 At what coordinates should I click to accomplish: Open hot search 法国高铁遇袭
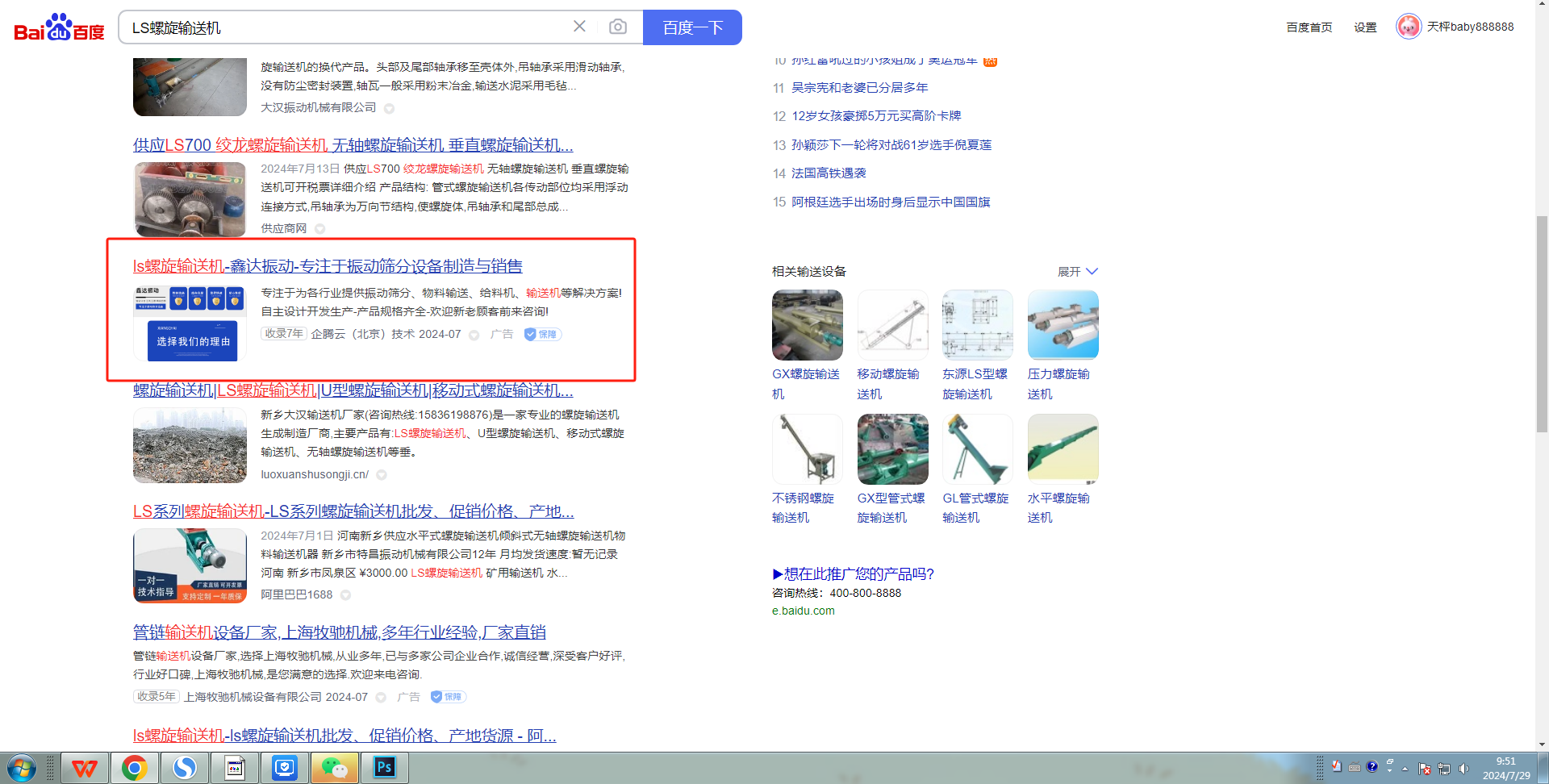[829, 173]
